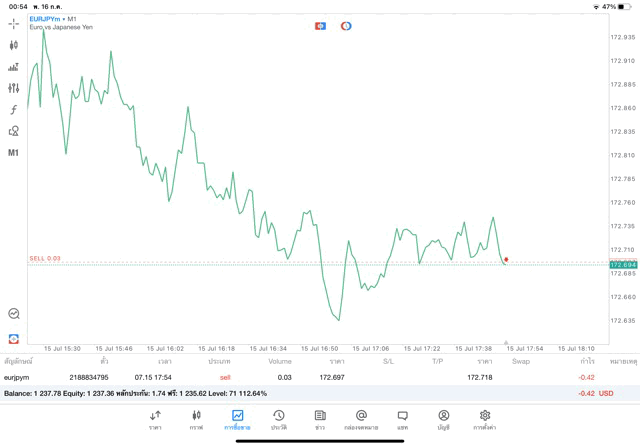Viewport: 640px width, 447px height.
Task: Tap the blue trade panel icon above chart
Action: coord(320,25)
